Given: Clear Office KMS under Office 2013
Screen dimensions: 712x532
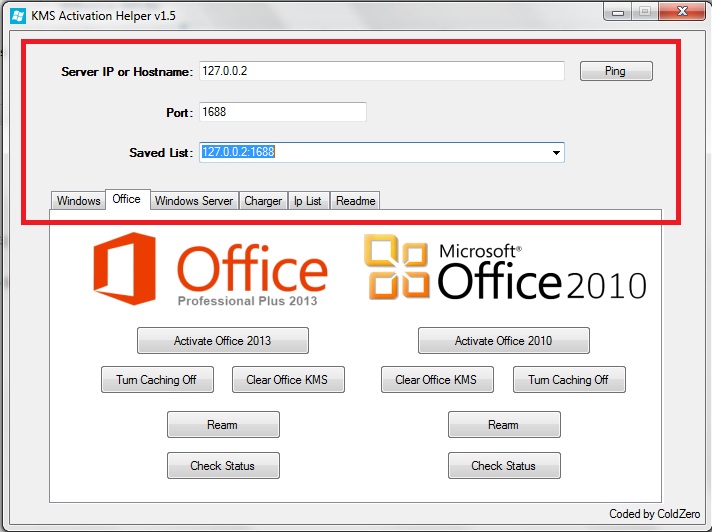Looking at the screenshot, I should 288,379.
